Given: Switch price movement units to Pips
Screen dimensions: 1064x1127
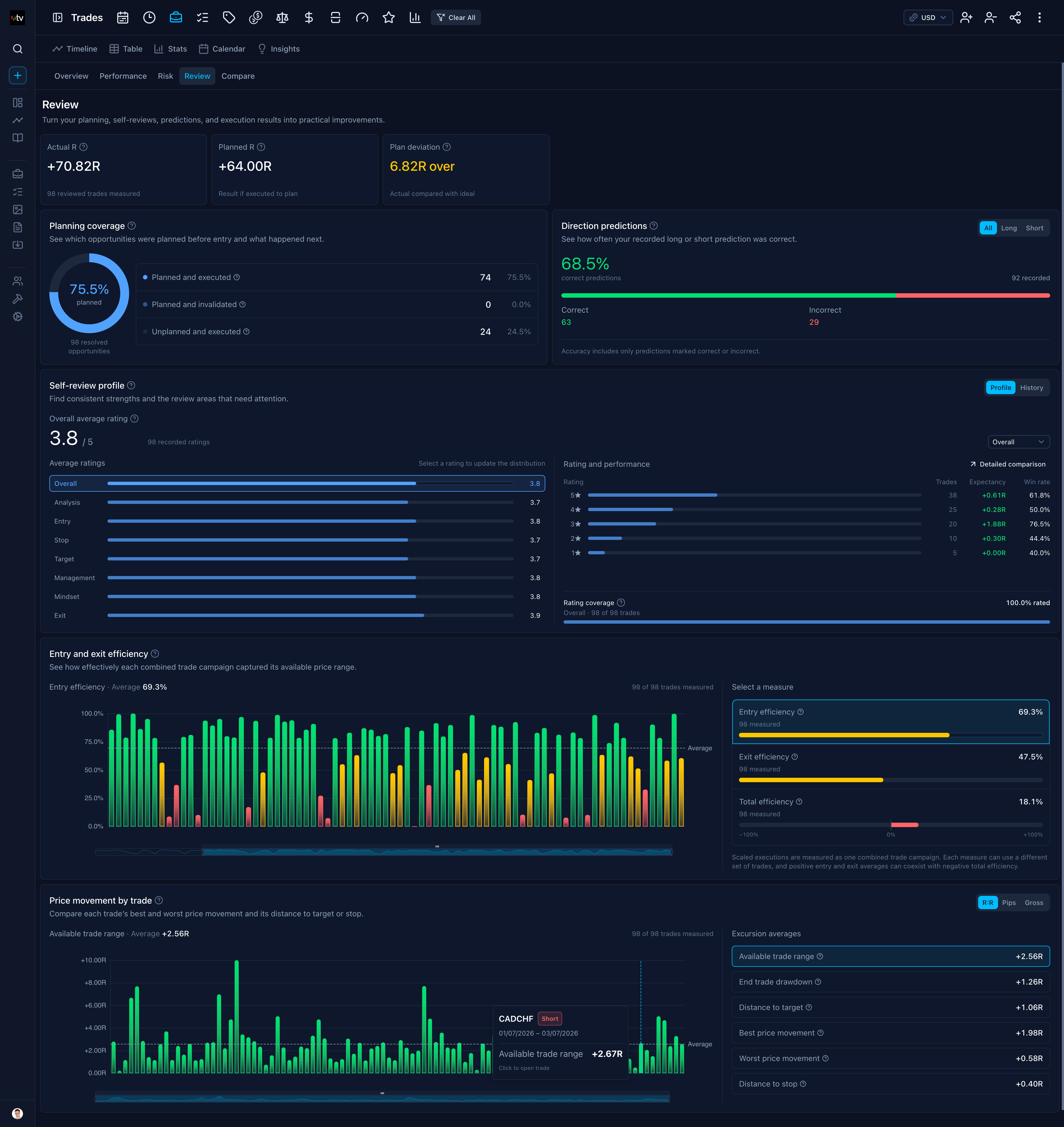Looking at the screenshot, I should (x=1009, y=903).
